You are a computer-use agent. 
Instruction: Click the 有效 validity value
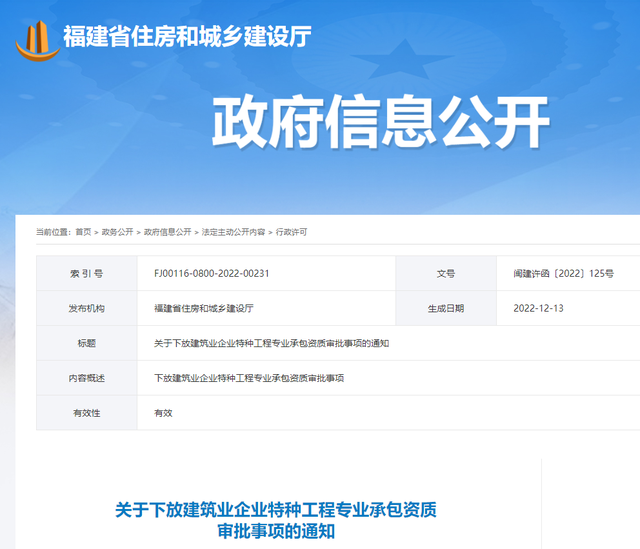163,413
